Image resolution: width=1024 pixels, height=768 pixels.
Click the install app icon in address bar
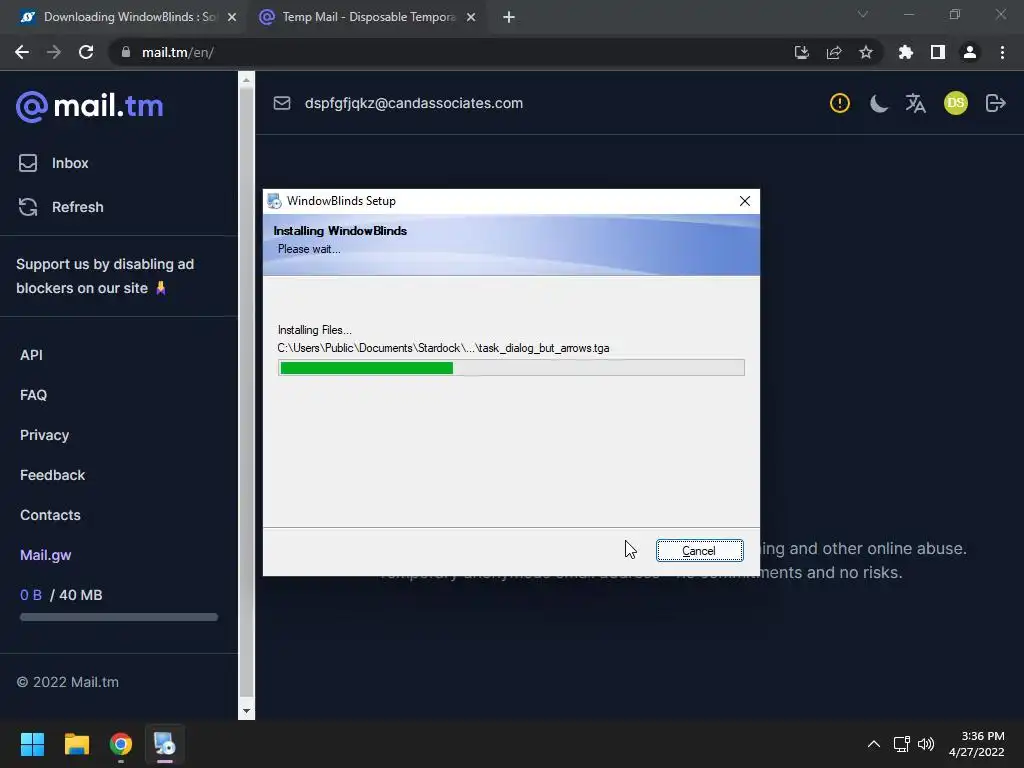[802, 52]
